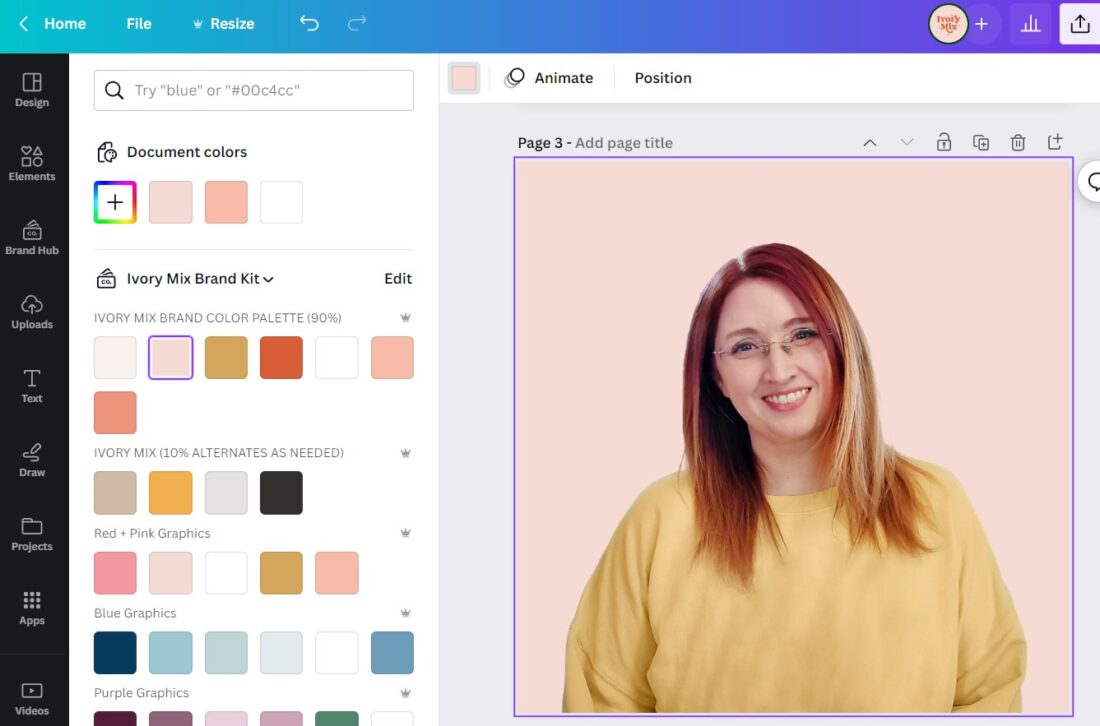Open the Uploads panel
The image size is (1100, 726).
32,311
